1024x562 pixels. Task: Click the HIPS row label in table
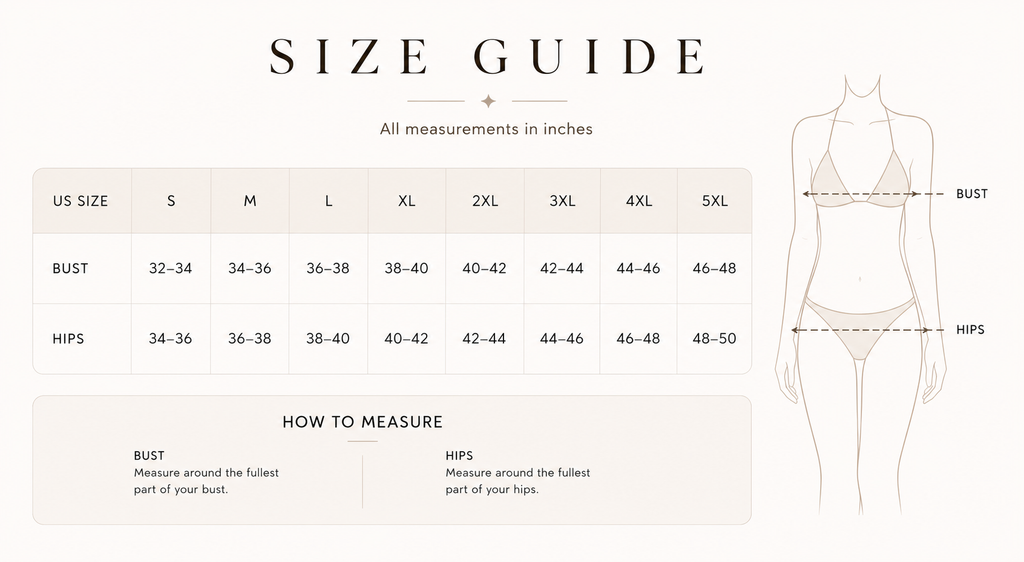coord(69,339)
